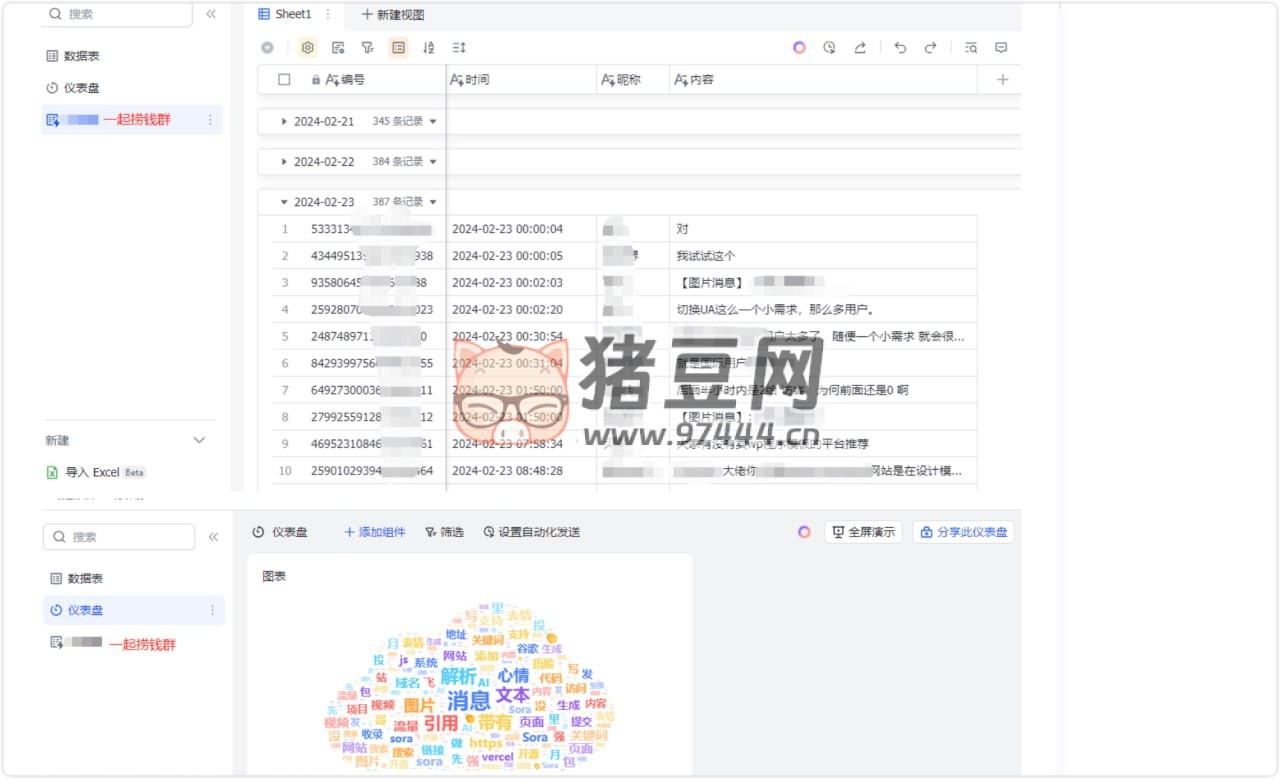Open find-in-table search icon
This screenshot has height=779, width=1280.
tap(970, 47)
